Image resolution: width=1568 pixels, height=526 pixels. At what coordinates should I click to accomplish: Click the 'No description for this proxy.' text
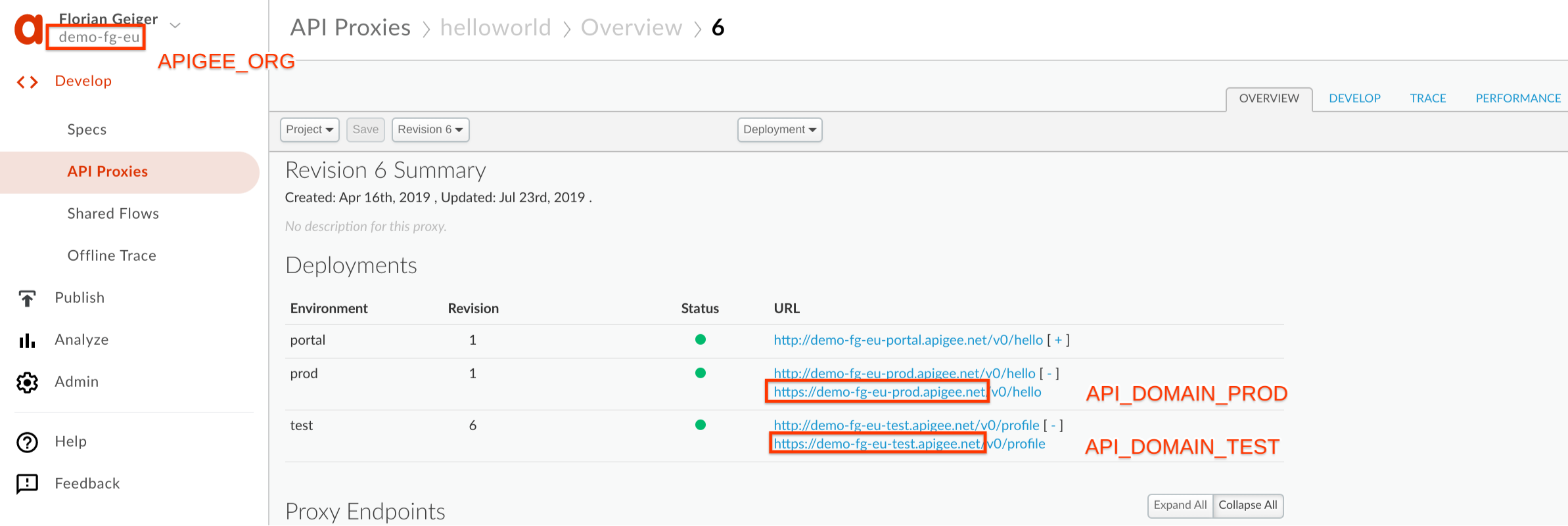pyautogui.click(x=365, y=227)
